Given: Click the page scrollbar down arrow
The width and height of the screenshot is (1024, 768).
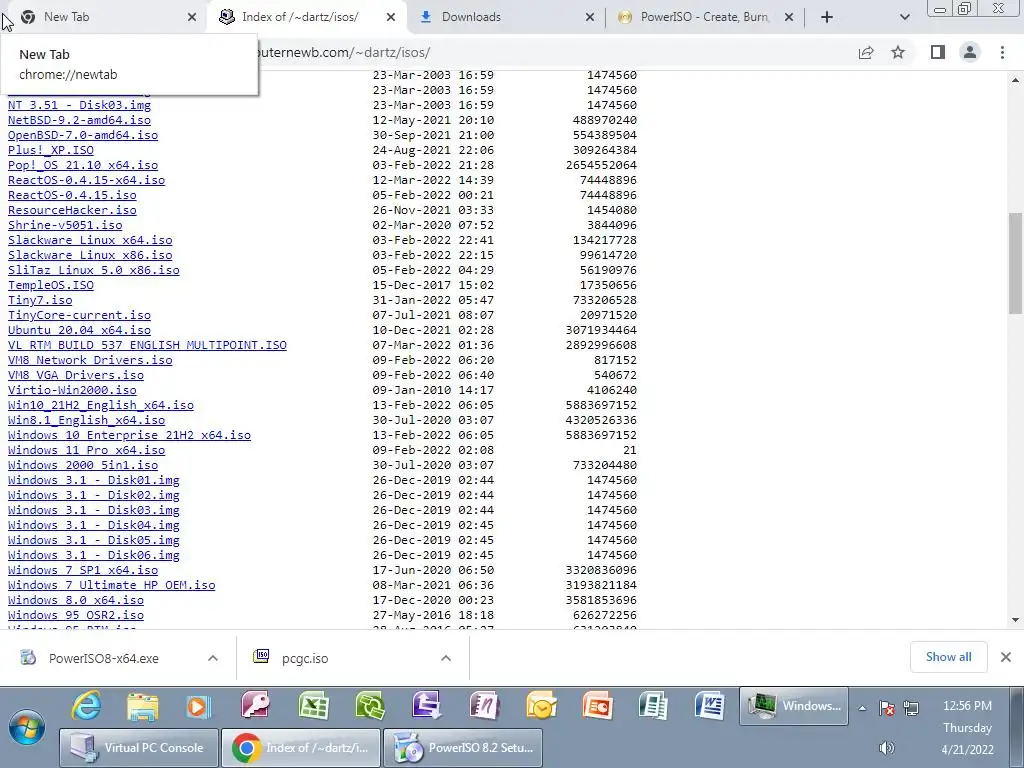Looking at the screenshot, I should pyautogui.click(x=1016, y=620).
